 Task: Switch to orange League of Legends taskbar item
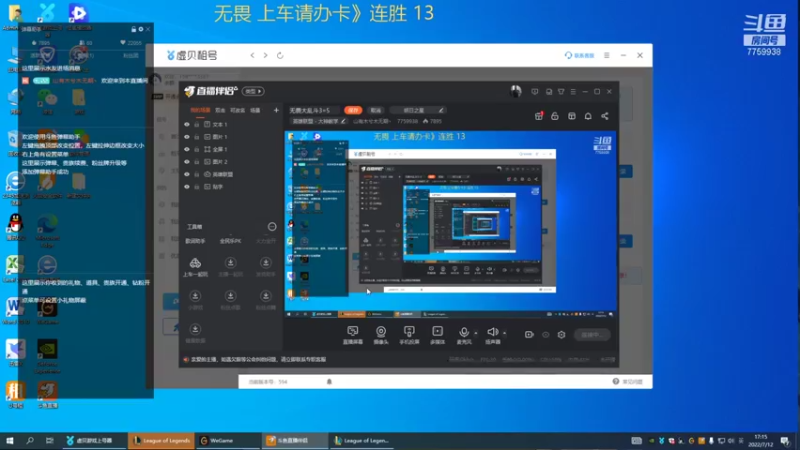click(161, 440)
